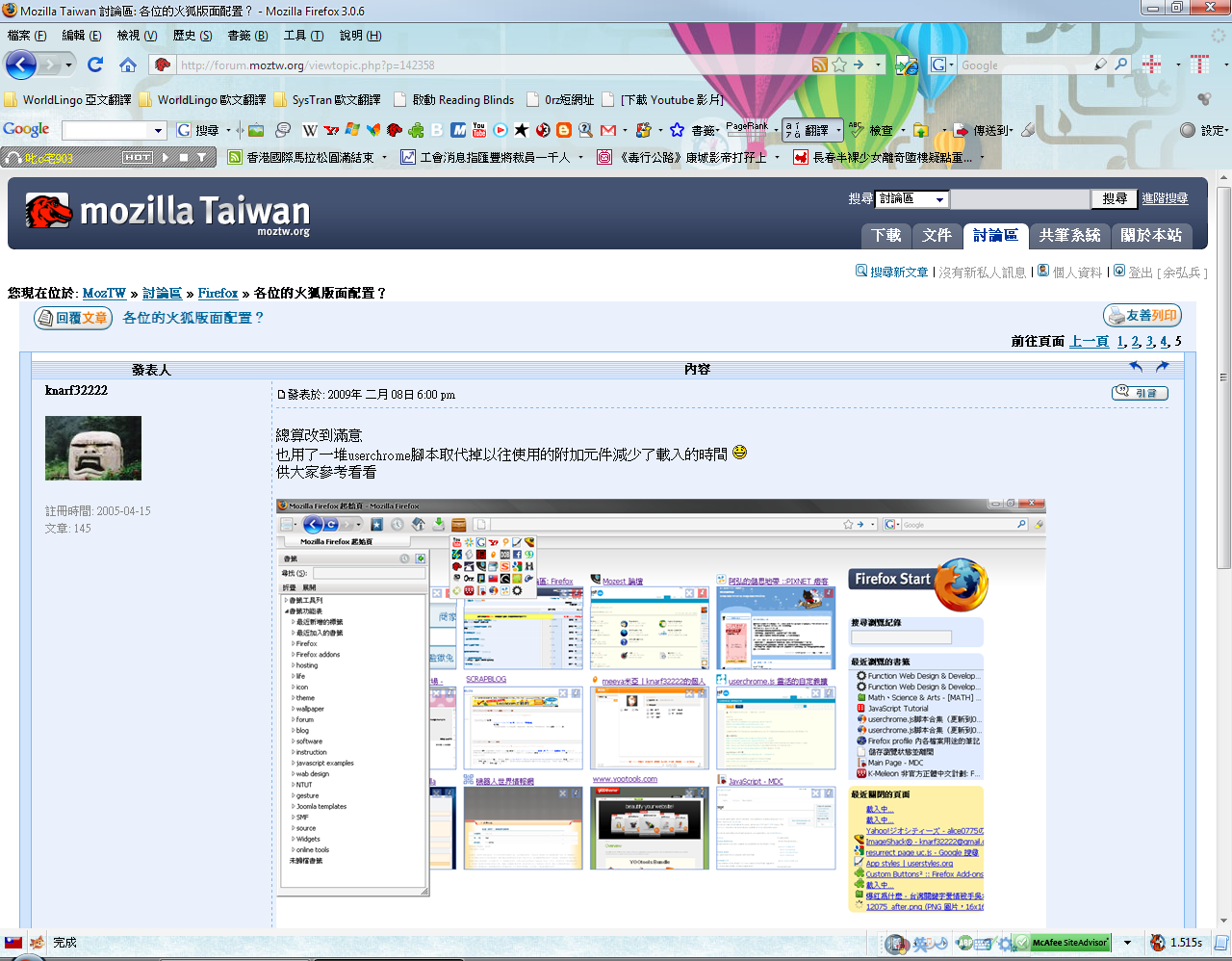
Task: Click the 引言 quote button on the post
Action: (1141, 392)
